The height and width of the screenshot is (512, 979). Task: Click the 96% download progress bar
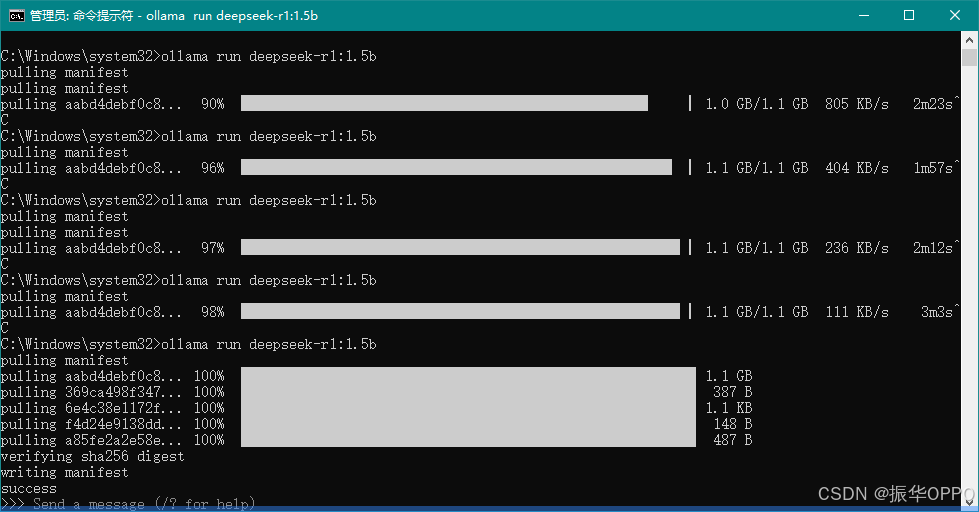tap(456, 167)
